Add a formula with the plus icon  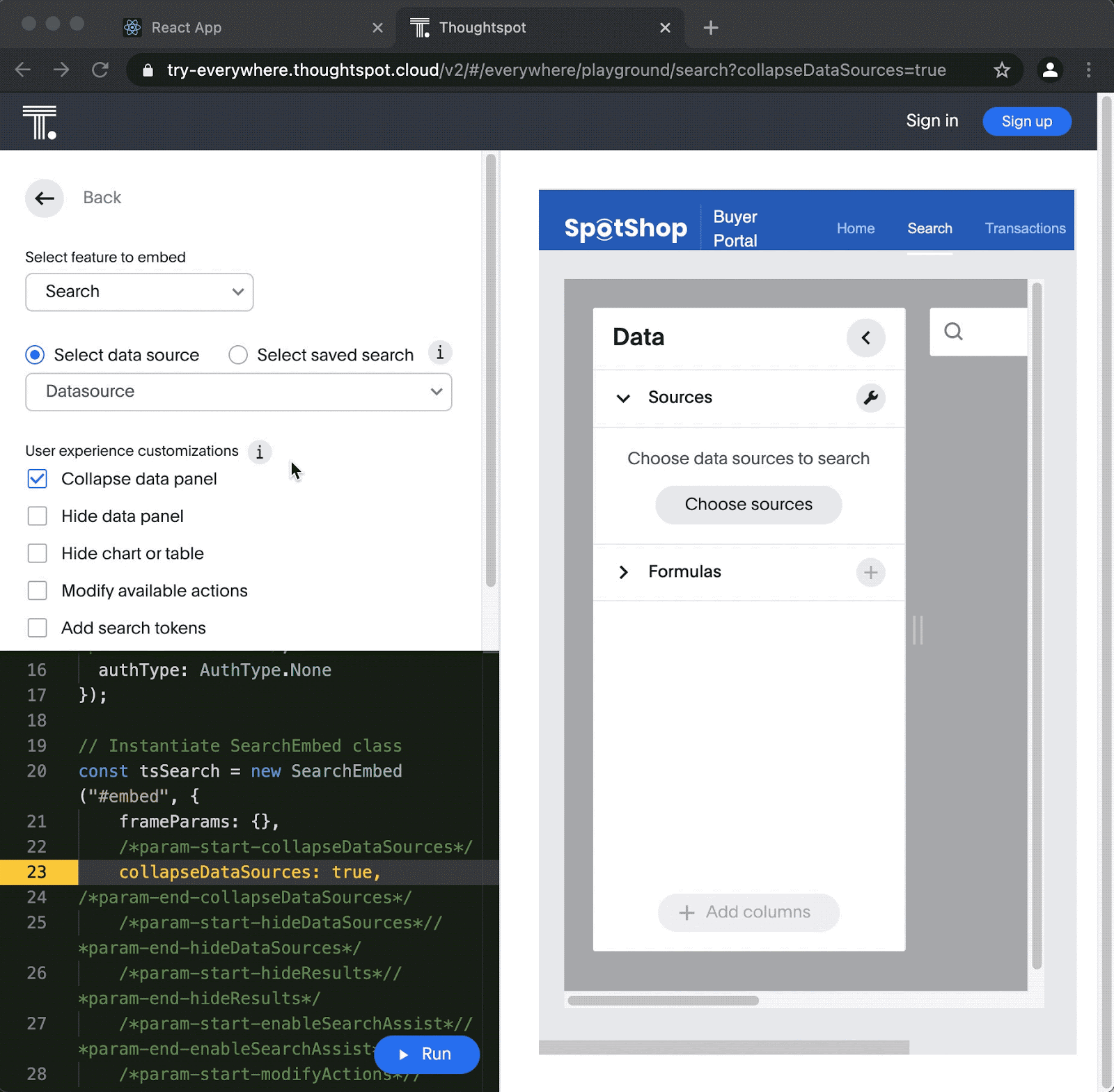pyautogui.click(x=870, y=572)
